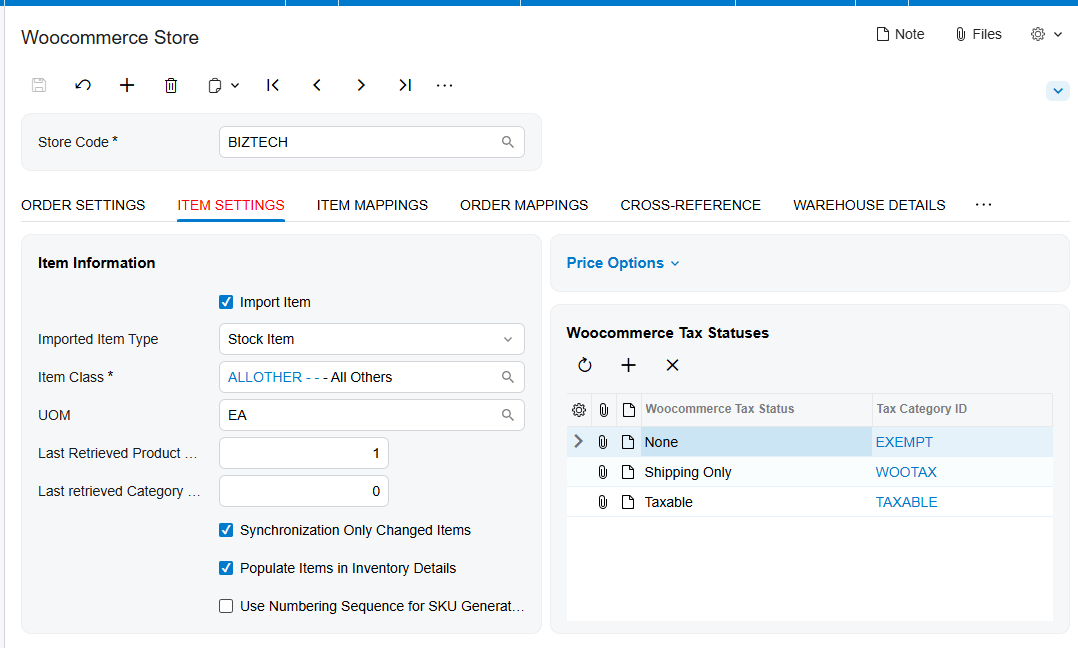Add a tax status row

pos(628,365)
